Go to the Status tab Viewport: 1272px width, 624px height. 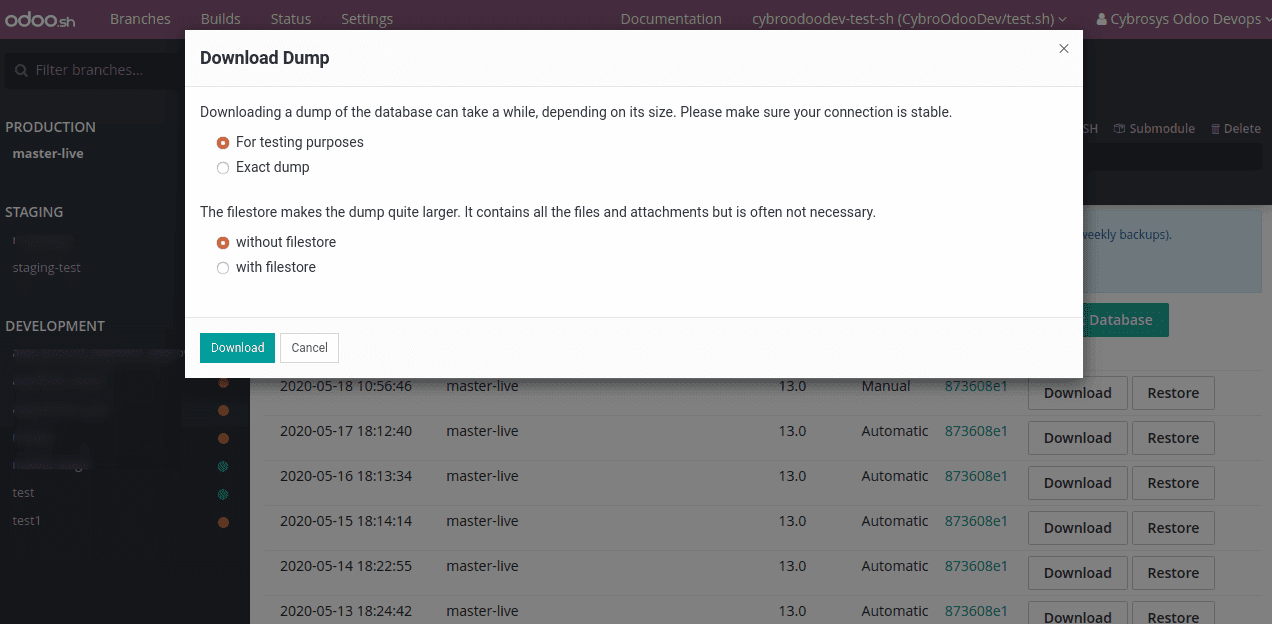291,19
